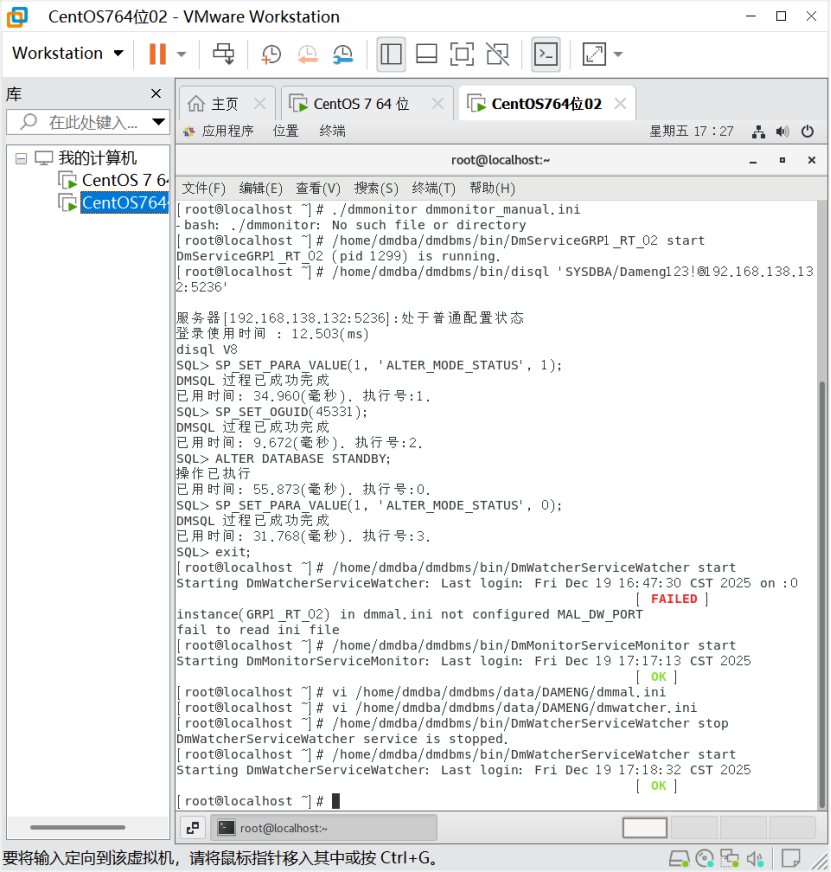Viewport: 831px width, 872px height.
Task: Click the CD/DVD device status icon
Action: (705, 859)
